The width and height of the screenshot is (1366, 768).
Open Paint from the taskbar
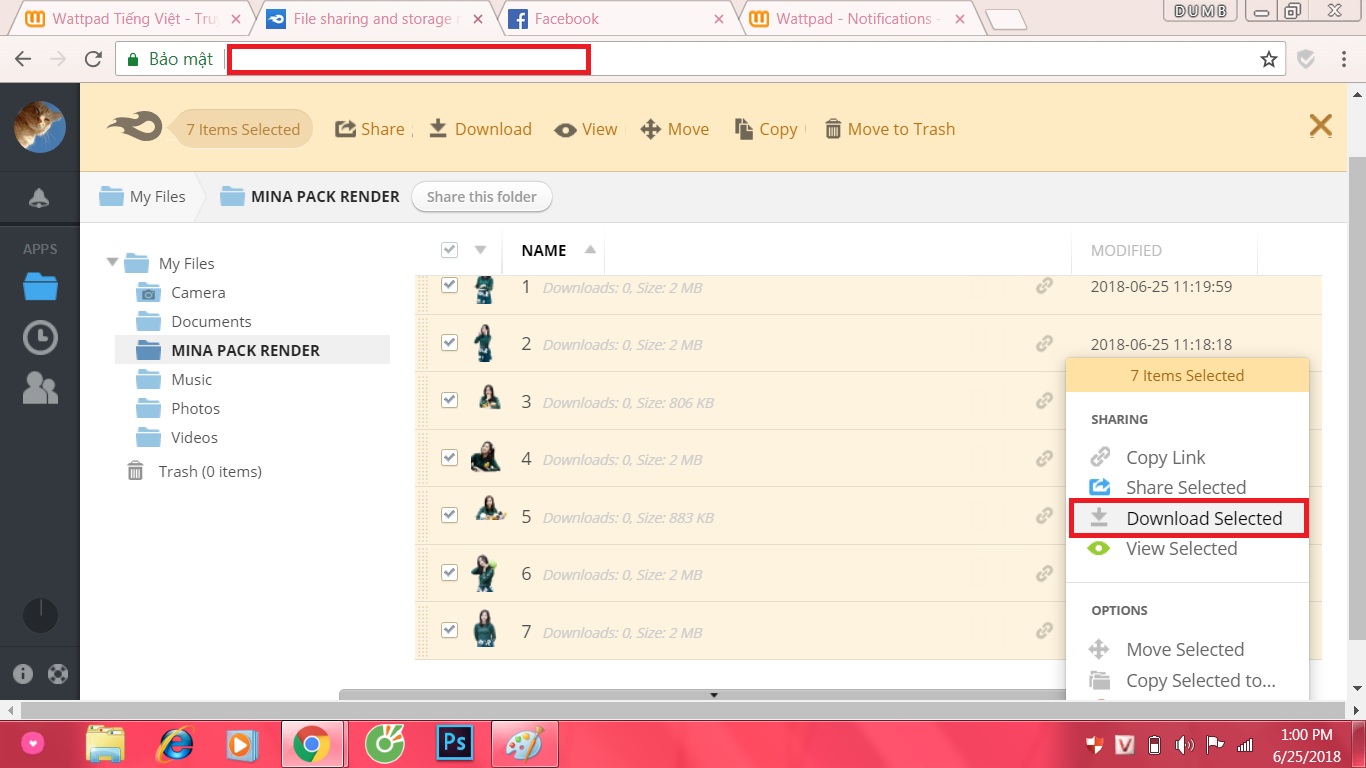525,744
